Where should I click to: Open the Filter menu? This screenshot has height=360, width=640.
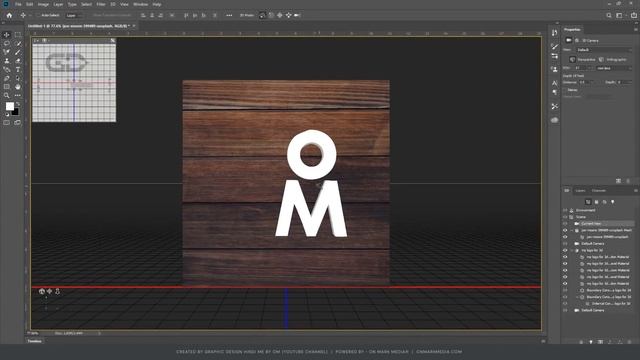[x=101, y=4]
